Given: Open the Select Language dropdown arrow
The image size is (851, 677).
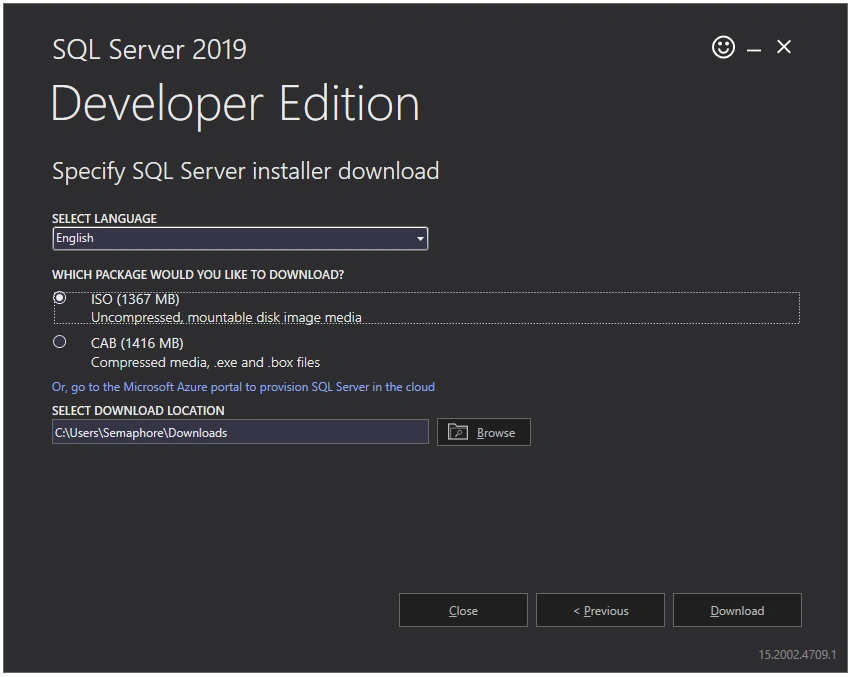Looking at the screenshot, I should 420,239.
